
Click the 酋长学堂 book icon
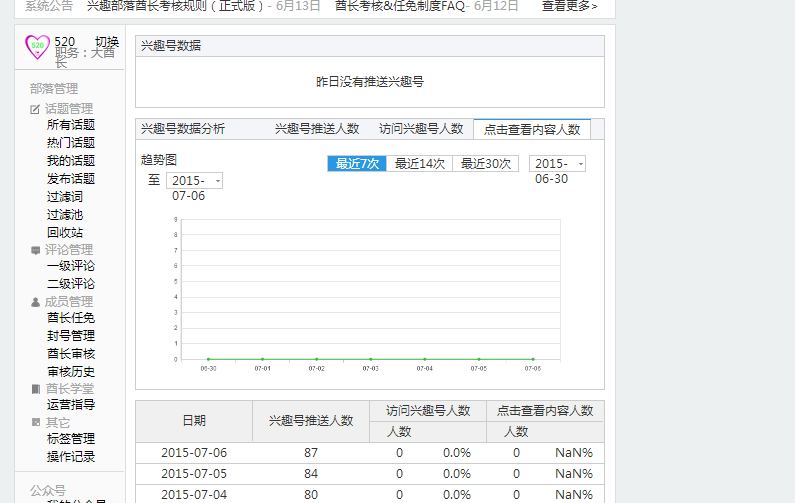pos(35,389)
